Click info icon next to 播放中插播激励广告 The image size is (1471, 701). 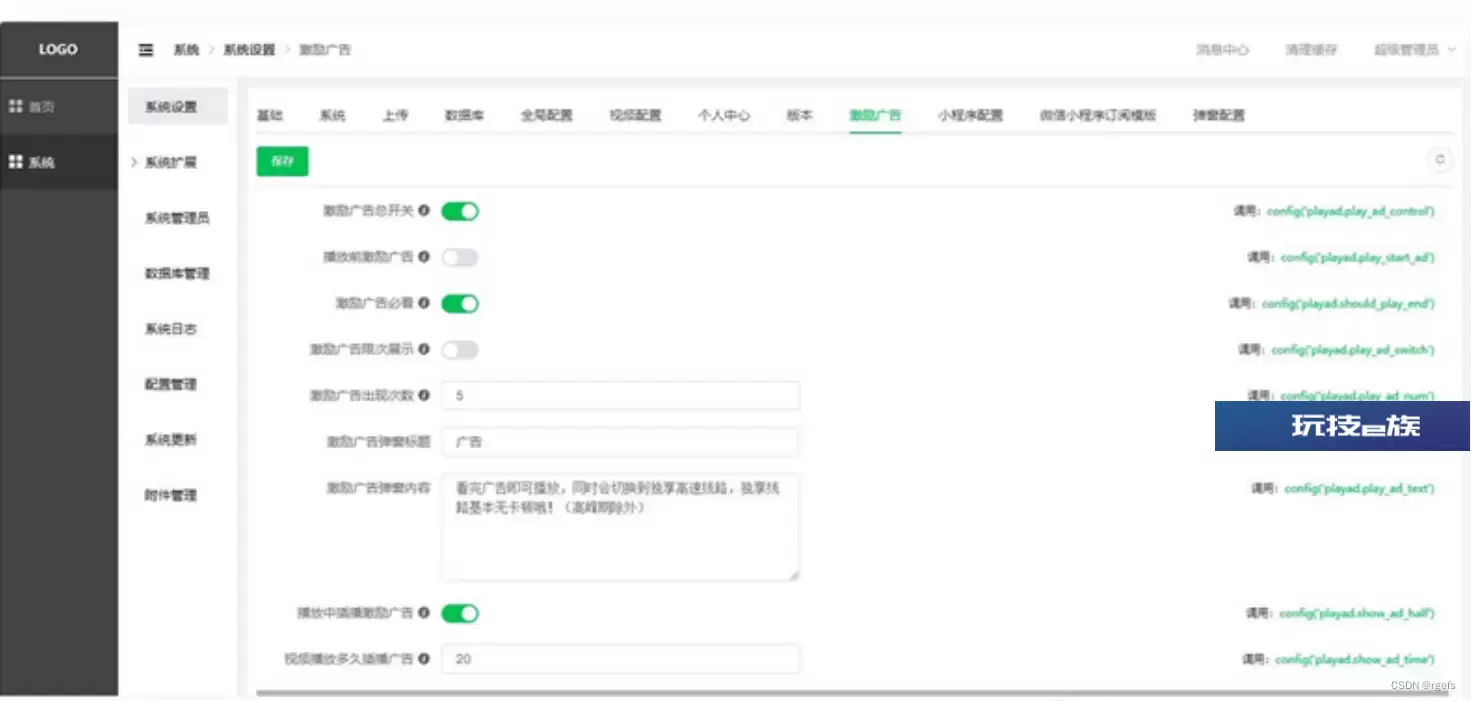tap(424, 613)
